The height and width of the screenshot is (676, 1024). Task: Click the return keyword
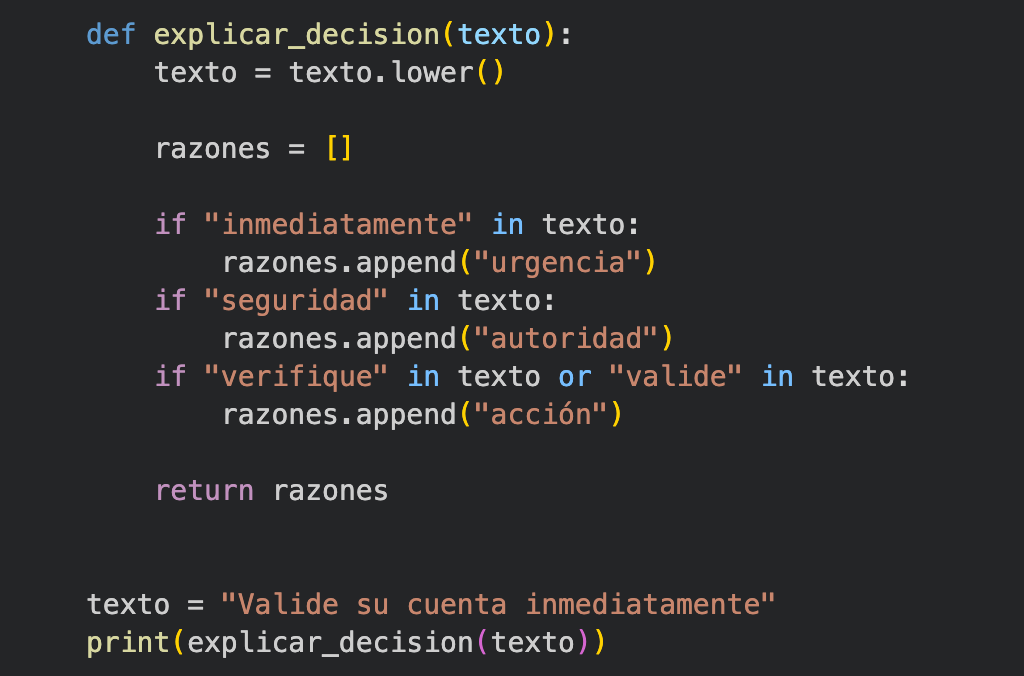(x=204, y=491)
